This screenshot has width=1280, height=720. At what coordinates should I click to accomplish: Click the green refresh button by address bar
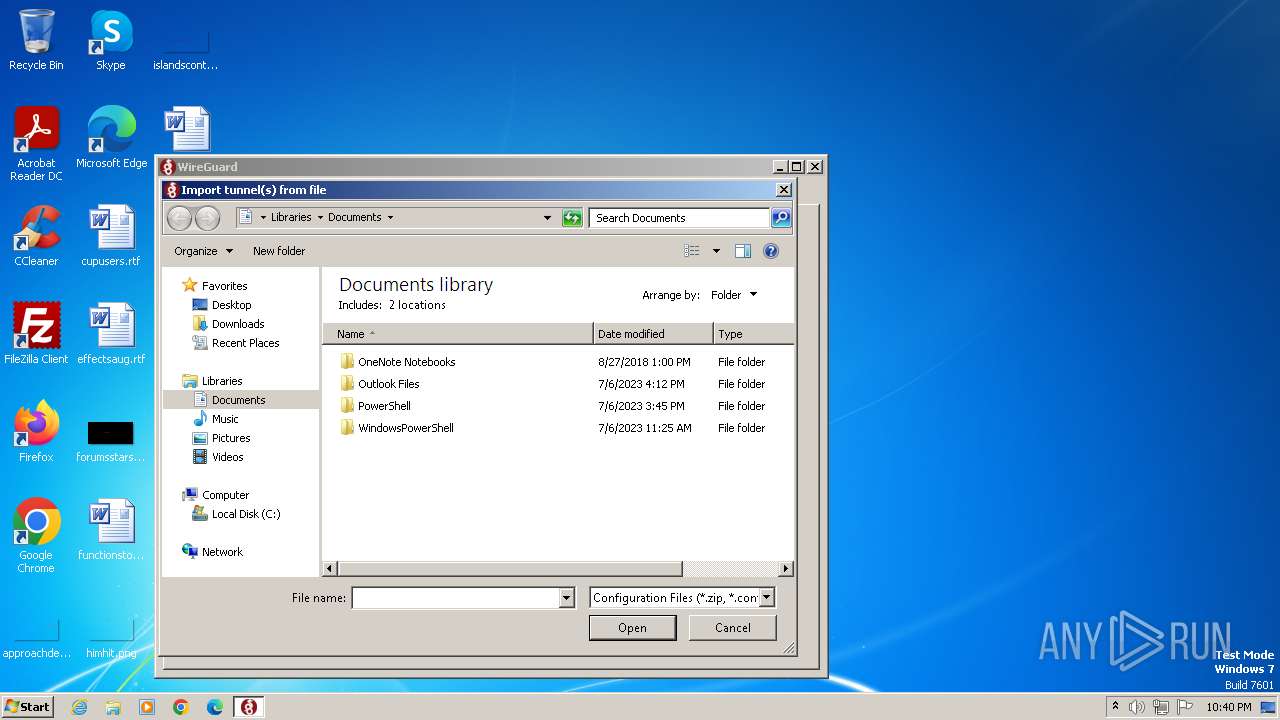[x=572, y=218]
